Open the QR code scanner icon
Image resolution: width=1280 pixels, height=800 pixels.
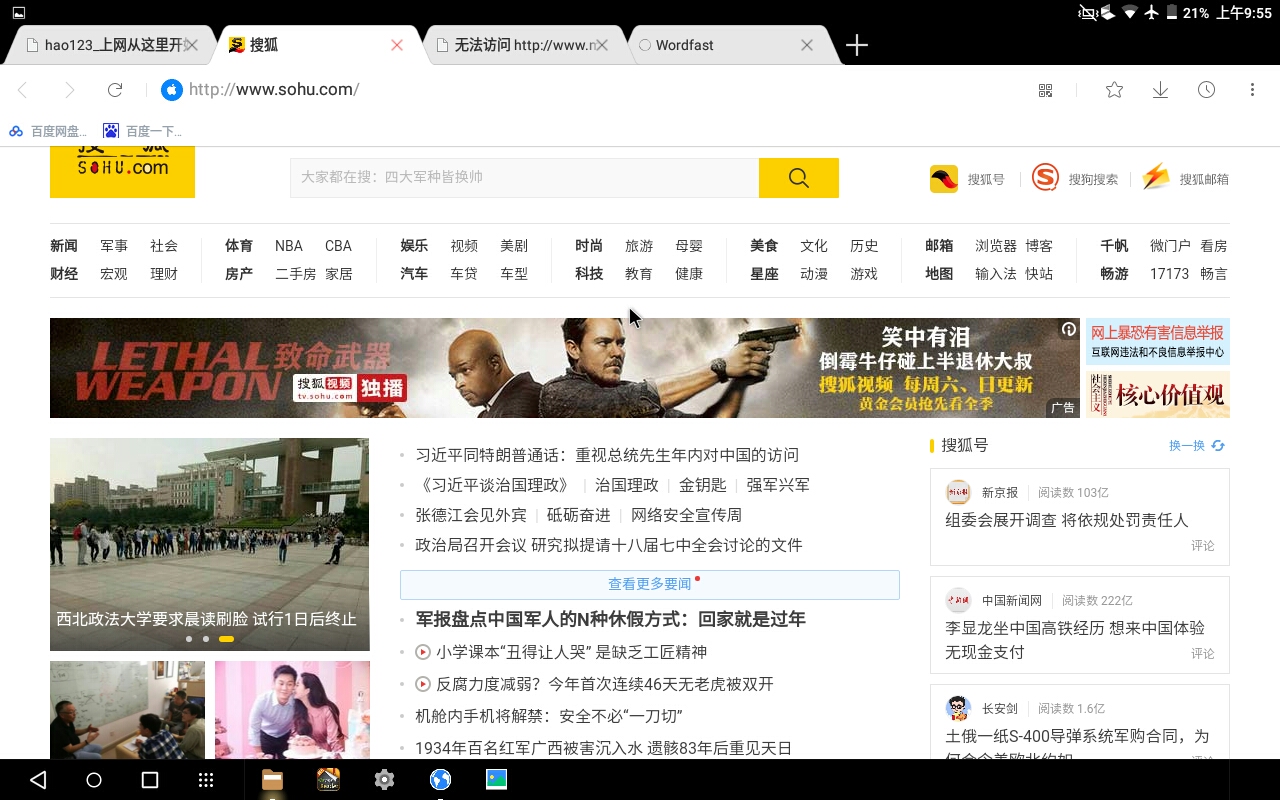coord(1046,90)
